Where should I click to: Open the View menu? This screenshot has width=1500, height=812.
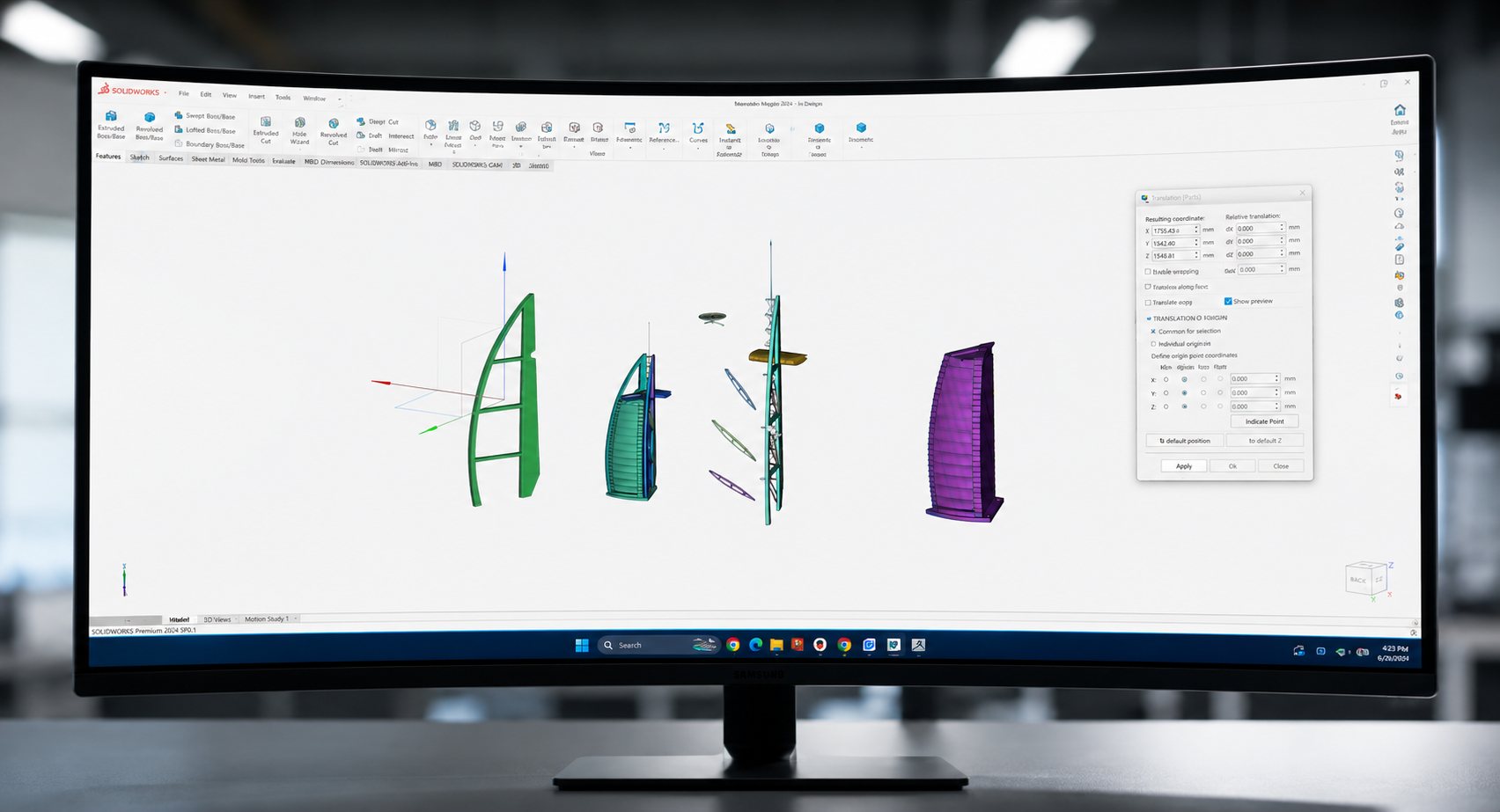[x=230, y=95]
